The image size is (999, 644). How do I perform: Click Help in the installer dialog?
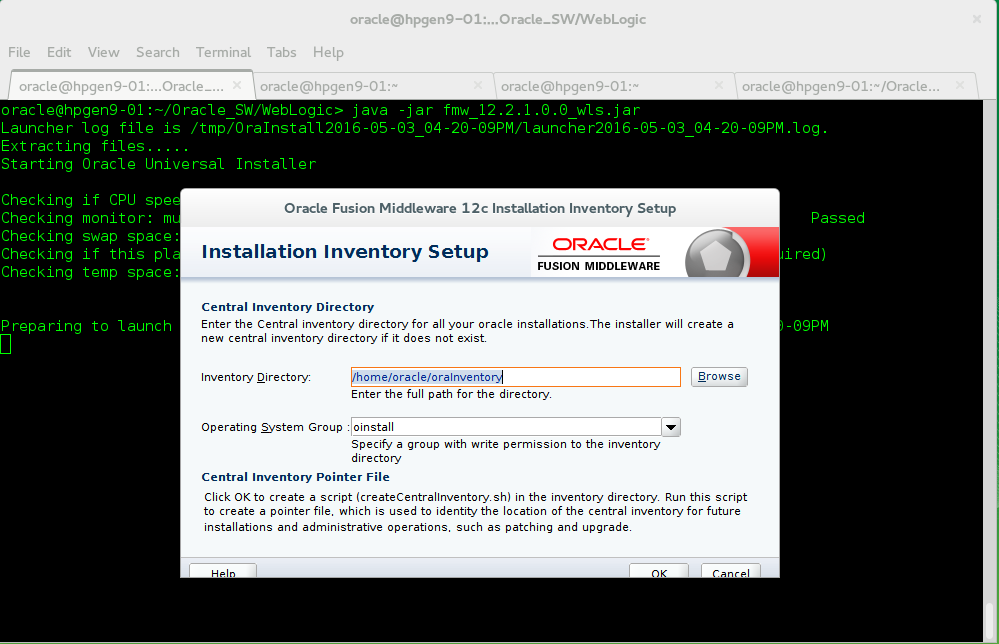pos(222,571)
